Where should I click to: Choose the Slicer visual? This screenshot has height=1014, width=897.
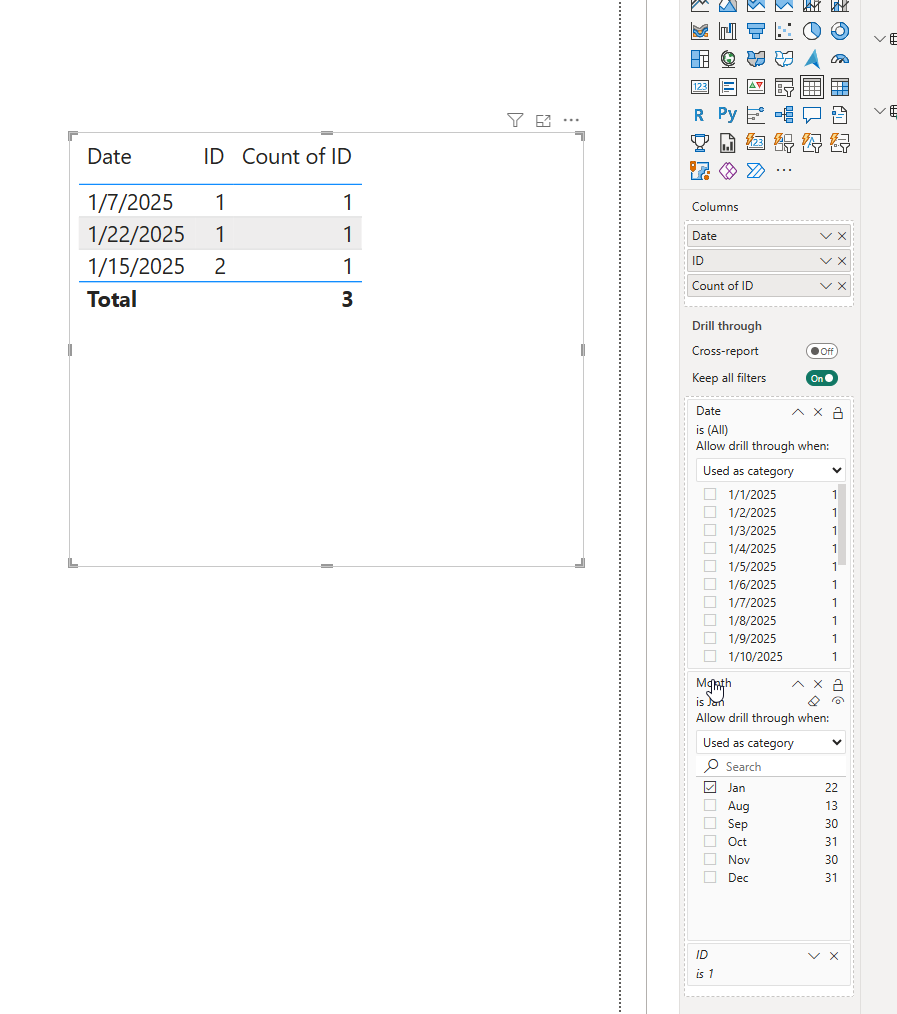784,87
